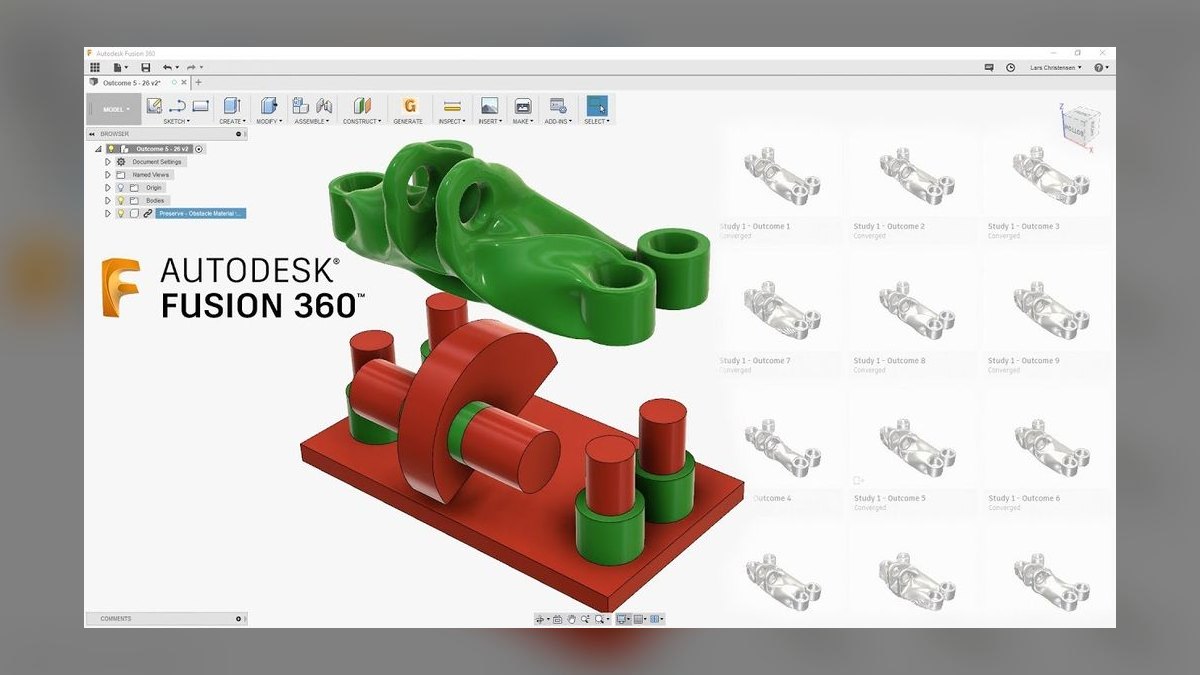
Task: Click the Make 3D print icon
Action: point(522,105)
